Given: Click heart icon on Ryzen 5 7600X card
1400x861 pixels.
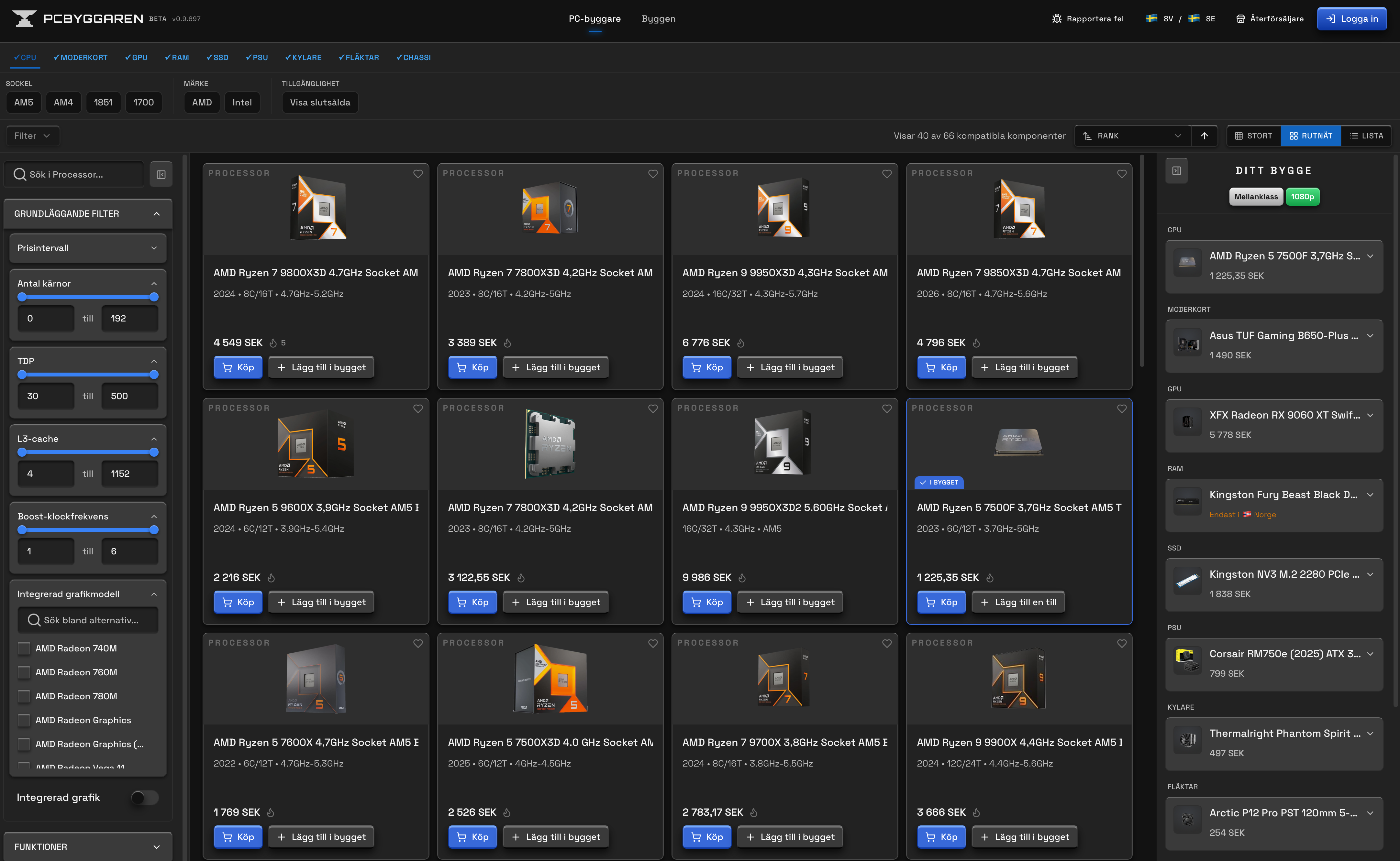Looking at the screenshot, I should 418,643.
